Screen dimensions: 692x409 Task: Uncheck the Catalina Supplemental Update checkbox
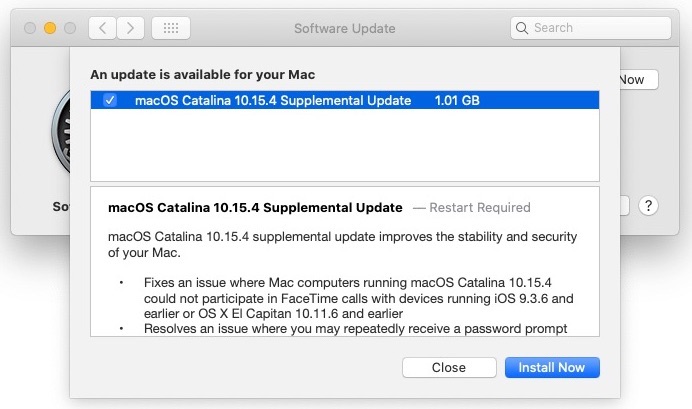point(109,100)
